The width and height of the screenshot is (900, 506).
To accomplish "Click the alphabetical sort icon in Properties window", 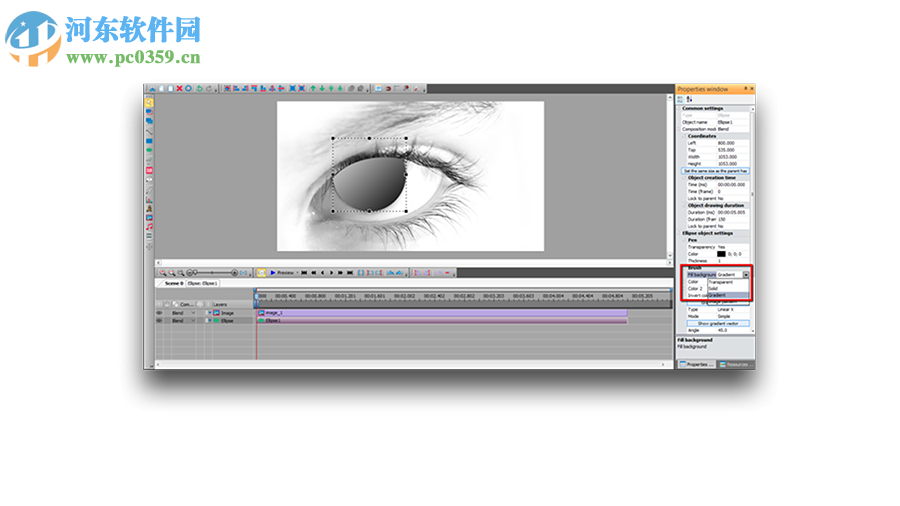I will coord(689,99).
